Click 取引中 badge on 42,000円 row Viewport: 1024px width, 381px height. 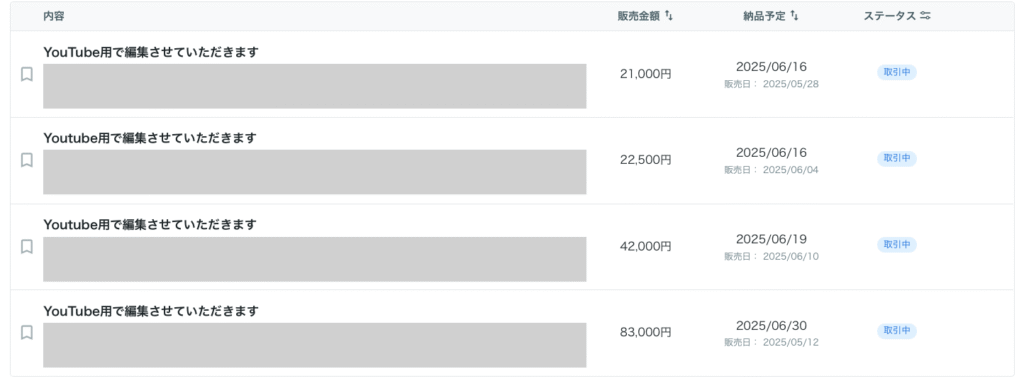897,245
